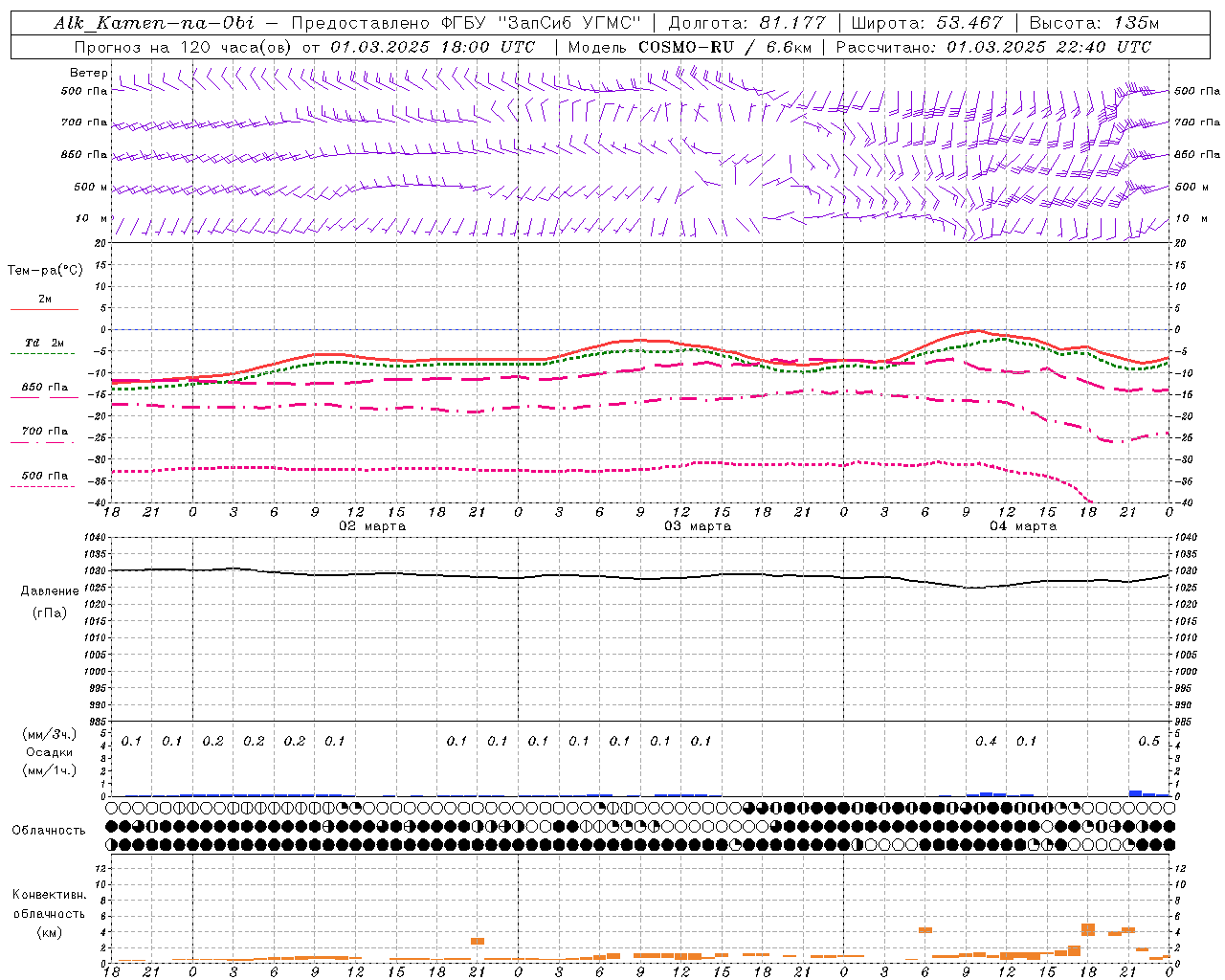Image resolution: width=1225 pixels, height=980 pixels.
Task: Click the 03 марта date label
Action: click(698, 526)
